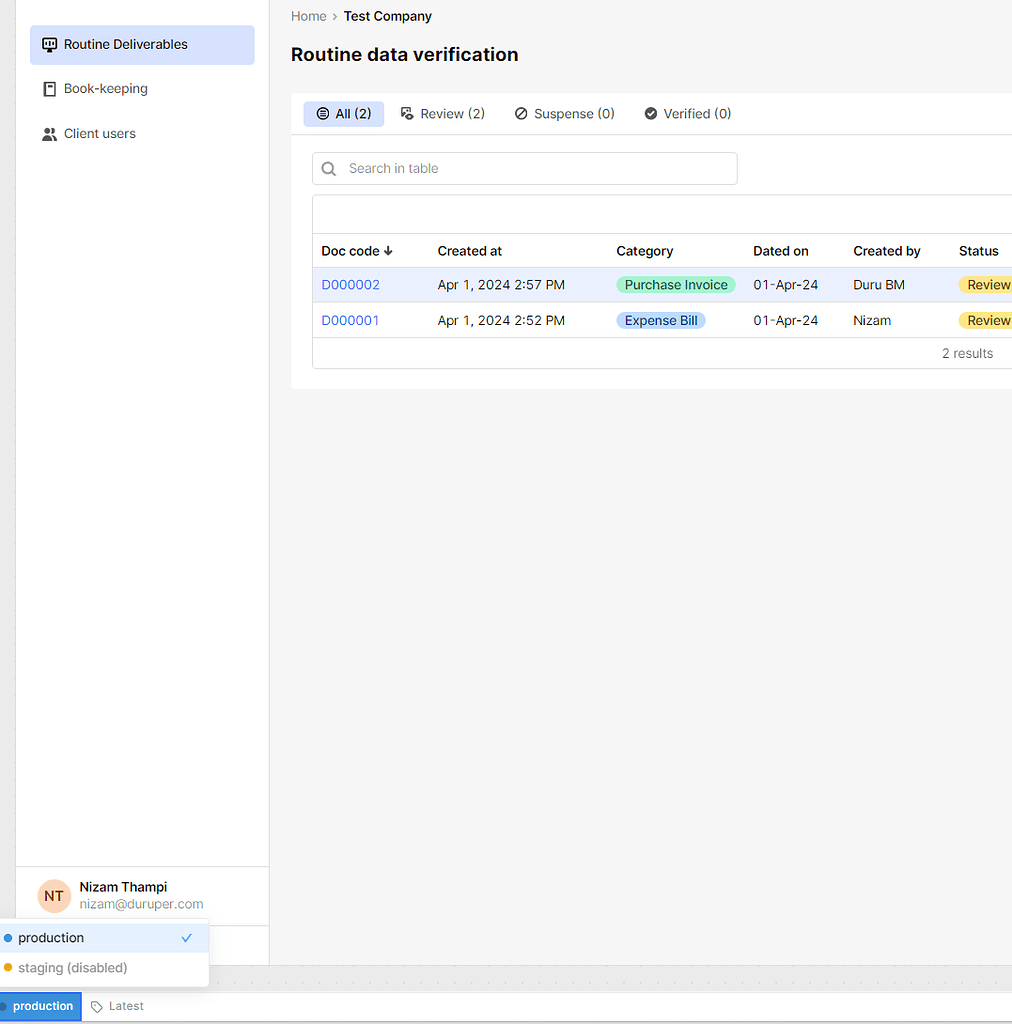Image resolution: width=1012 pixels, height=1024 pixels.
Task: Open document D000001
Action: coord(350,320)
